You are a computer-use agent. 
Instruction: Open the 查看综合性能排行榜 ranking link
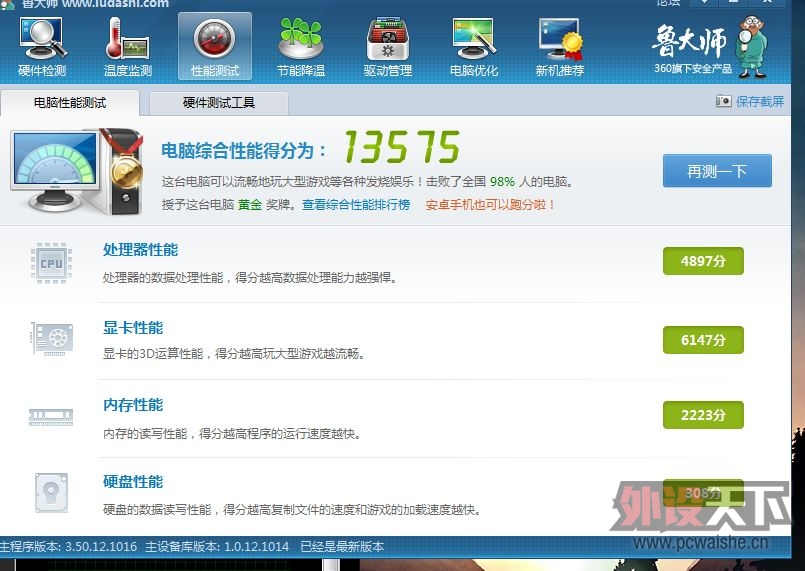click(x=356, y=204)
